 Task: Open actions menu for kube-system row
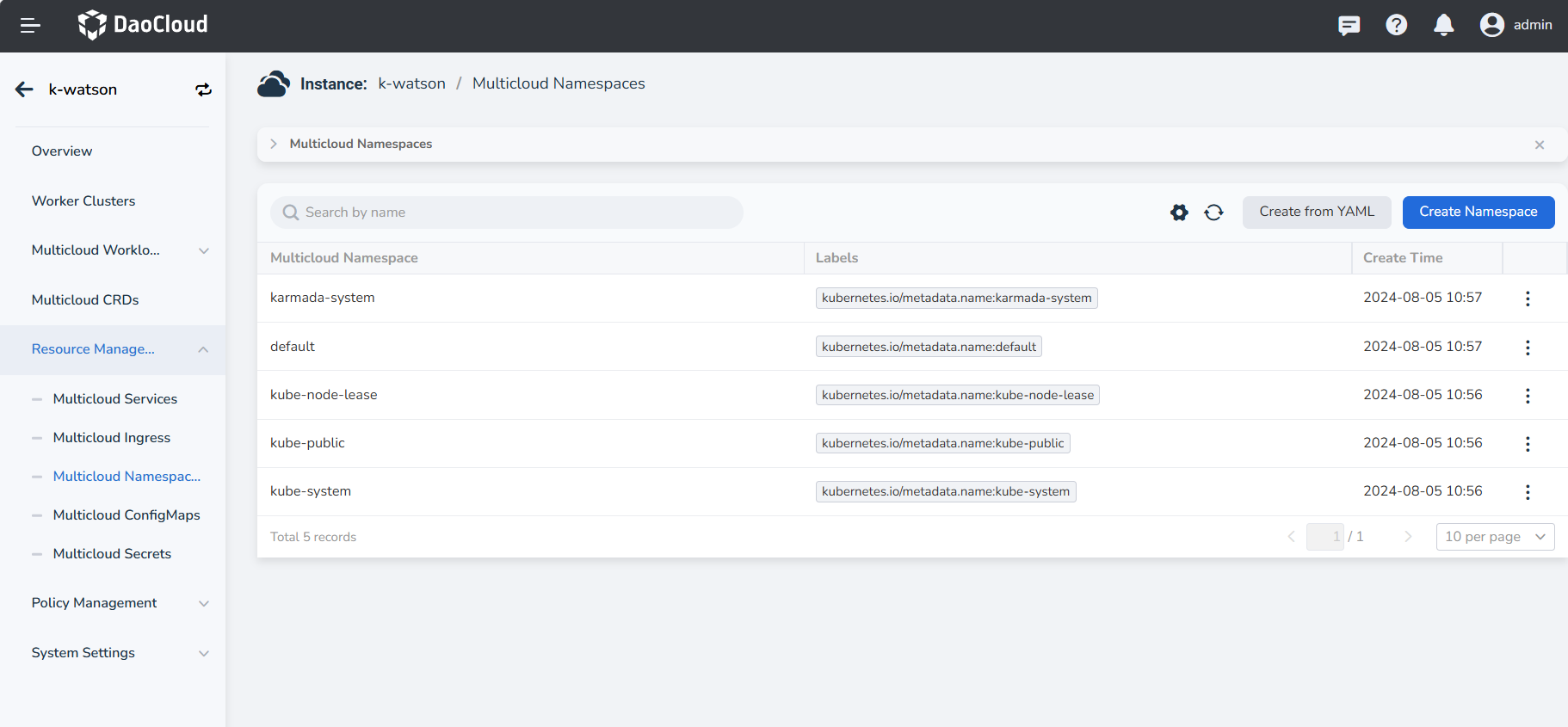[1528, 492]
